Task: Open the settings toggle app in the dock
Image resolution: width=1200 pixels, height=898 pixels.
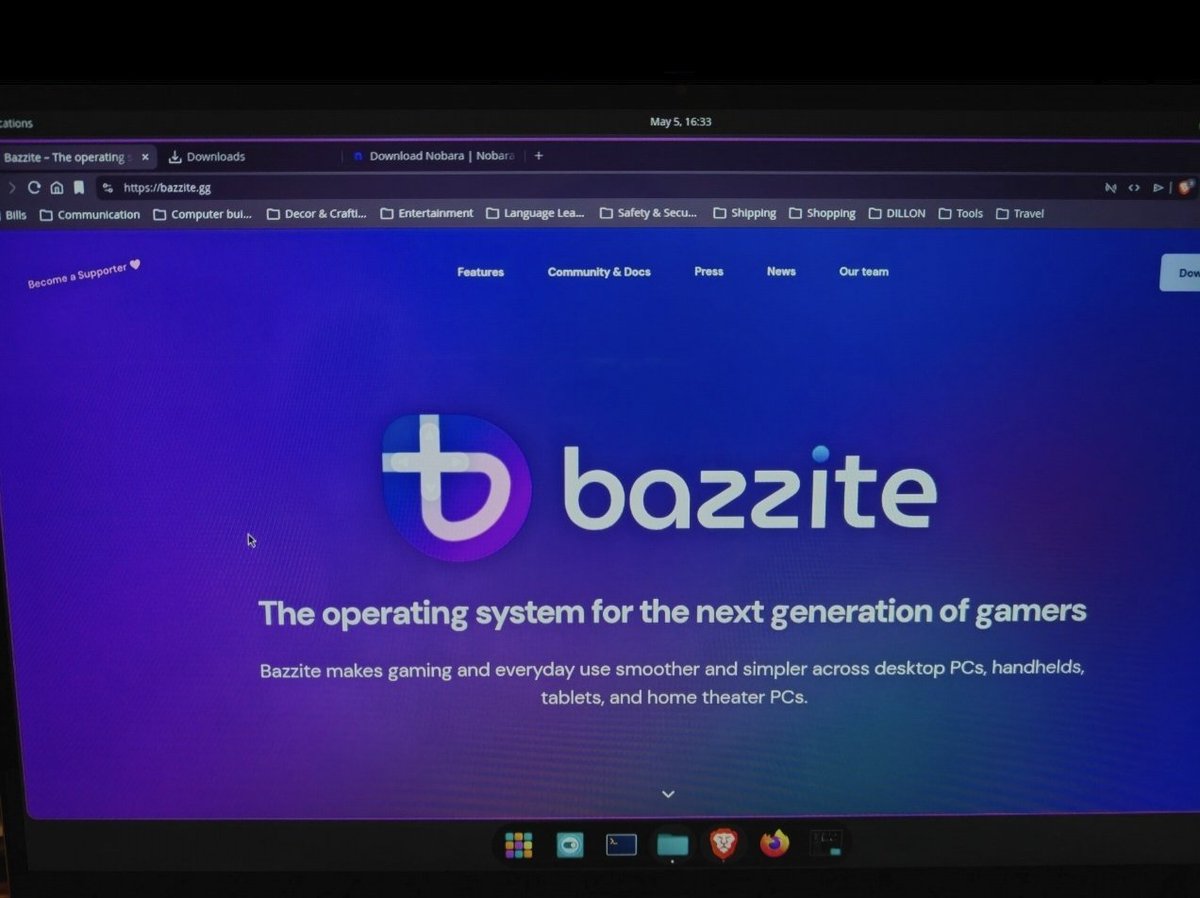Action: click(x=570, y=845)
